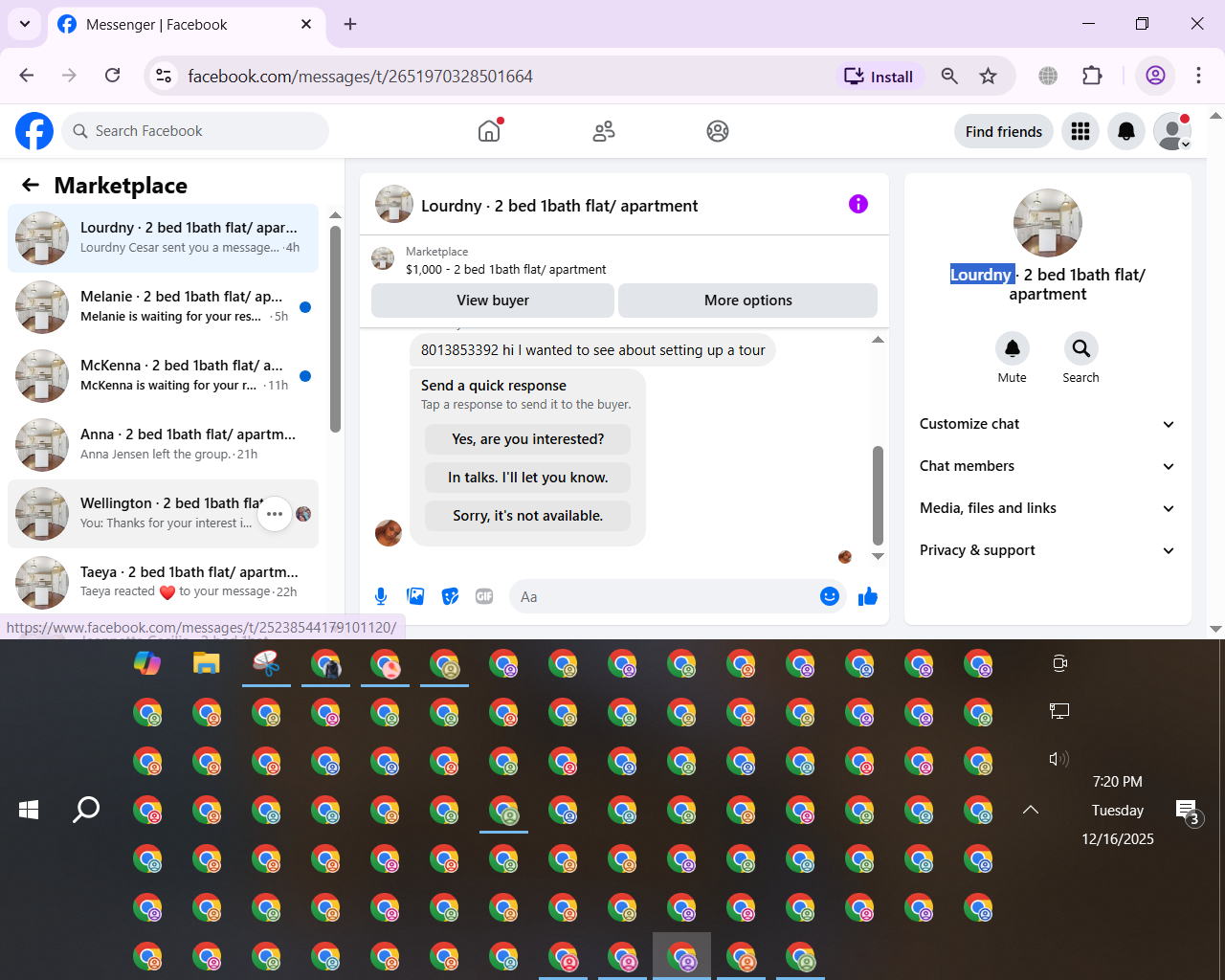Open conversation information purple icon
This screenshot has width=1225, height=980.
click(x=858, y=204)
